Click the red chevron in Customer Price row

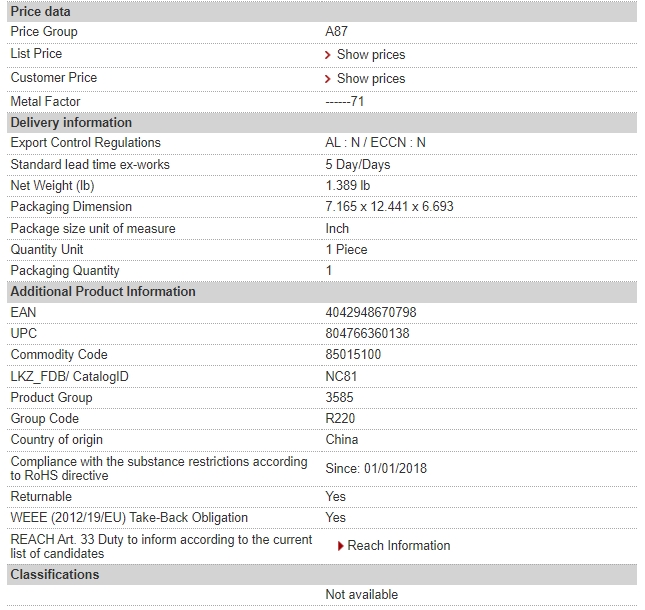point(327,79)
